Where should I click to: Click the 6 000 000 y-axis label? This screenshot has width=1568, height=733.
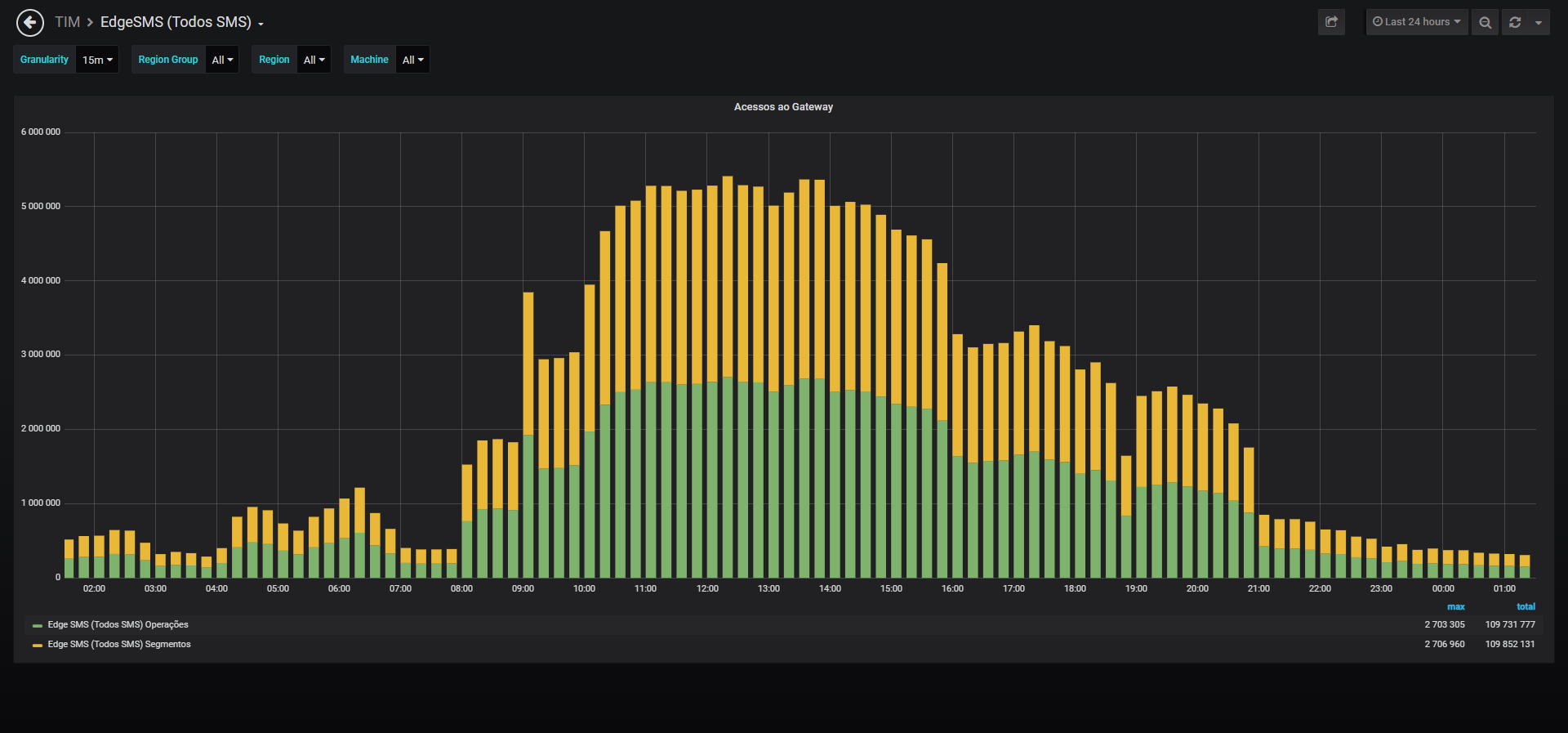tap(41, 132)
